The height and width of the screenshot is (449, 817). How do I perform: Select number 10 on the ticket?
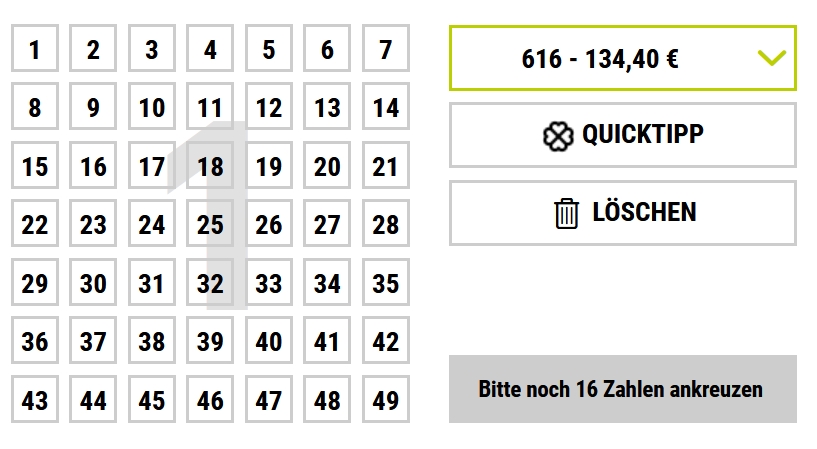point(152,106)
